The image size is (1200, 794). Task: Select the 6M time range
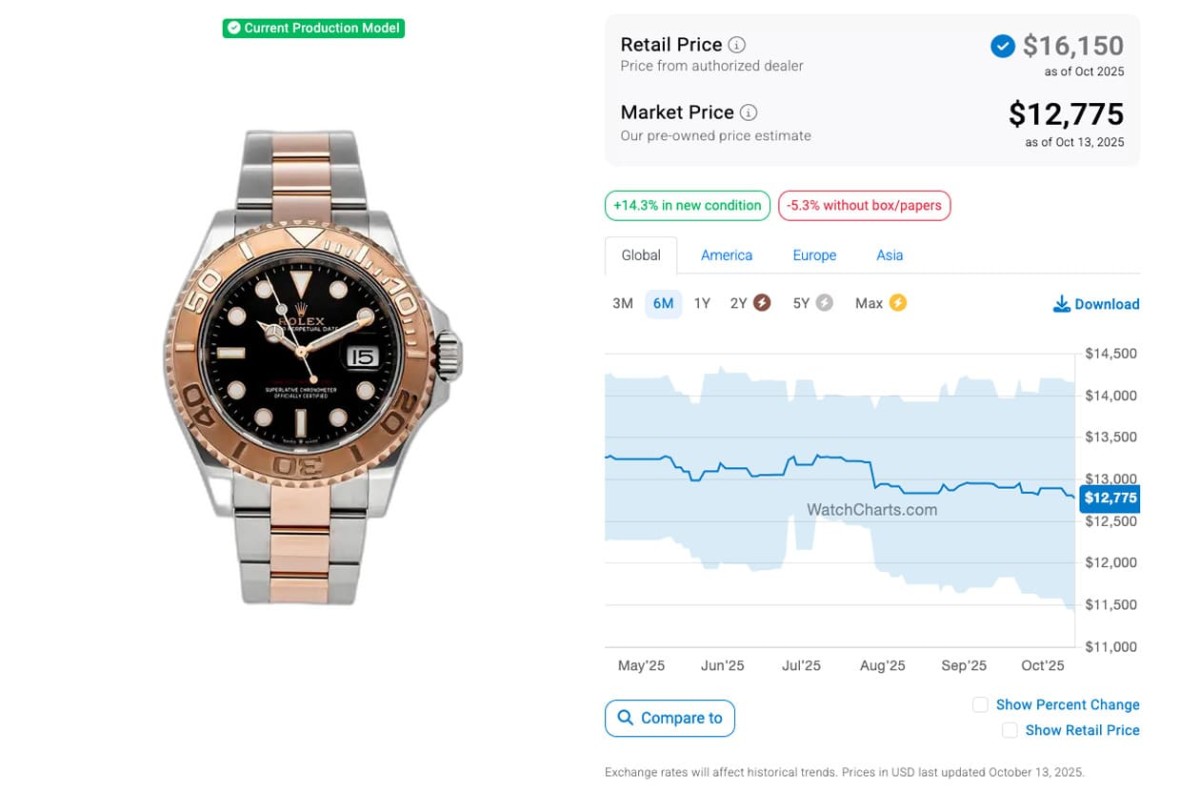pos(663,303)
